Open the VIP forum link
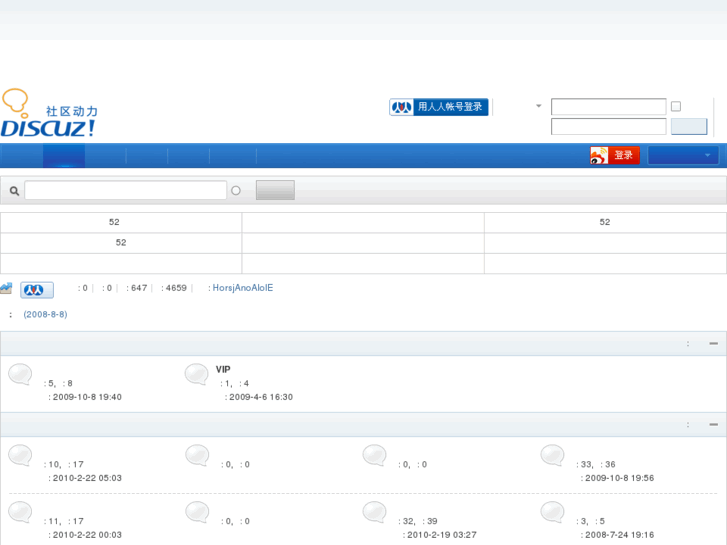This screenshot has width=727, height=545. coord(223,370)
